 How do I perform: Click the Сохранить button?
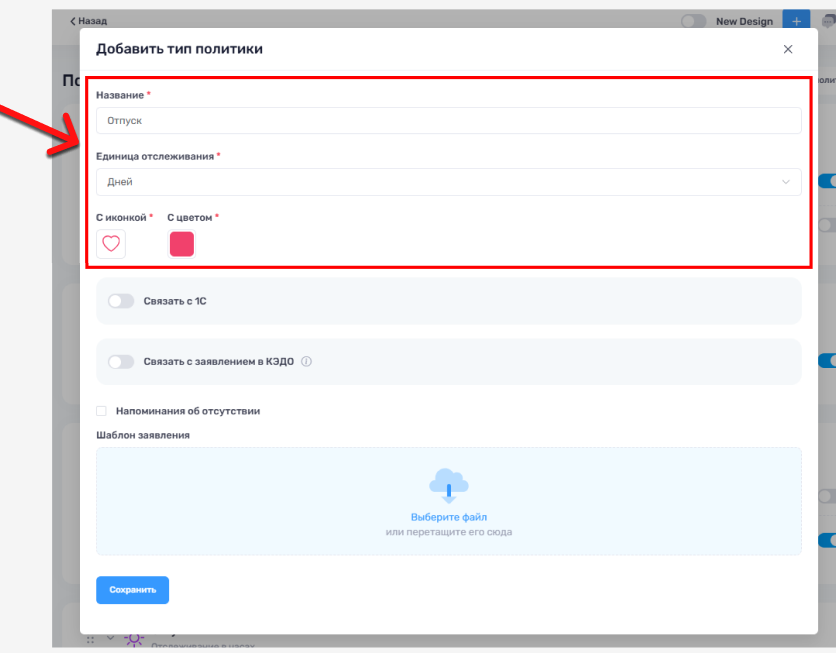click(132, 590)
